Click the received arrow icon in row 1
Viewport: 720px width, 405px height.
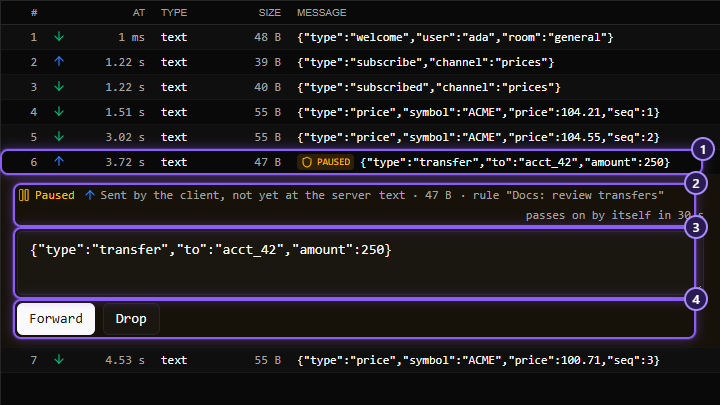[59, 37]
